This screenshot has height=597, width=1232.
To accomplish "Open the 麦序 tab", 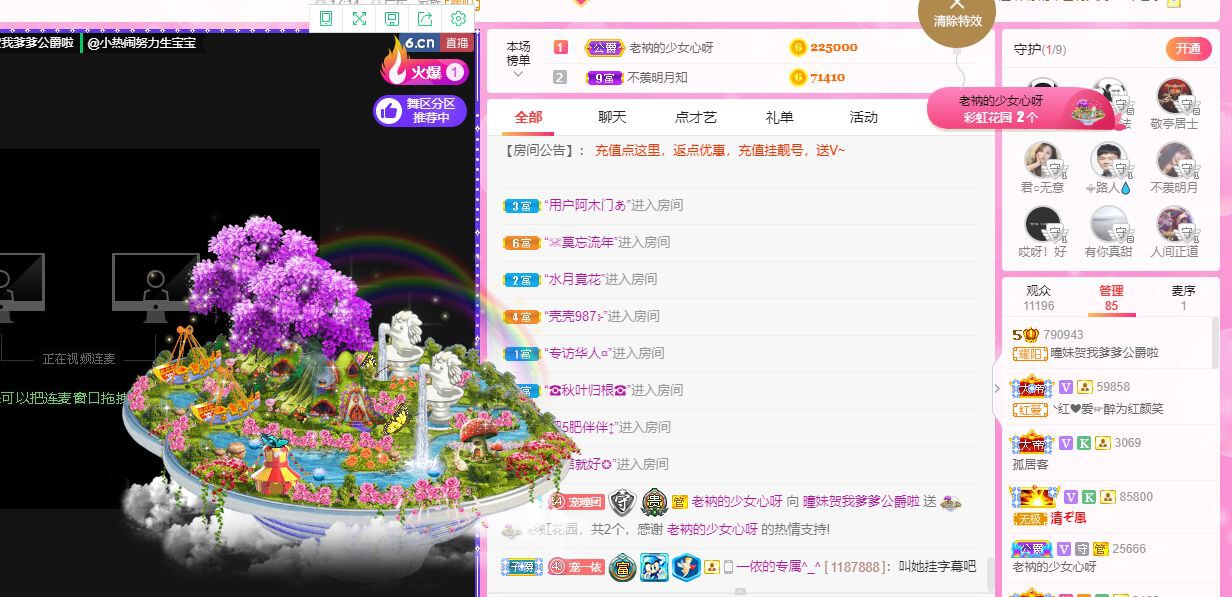I will point(1183,297).
